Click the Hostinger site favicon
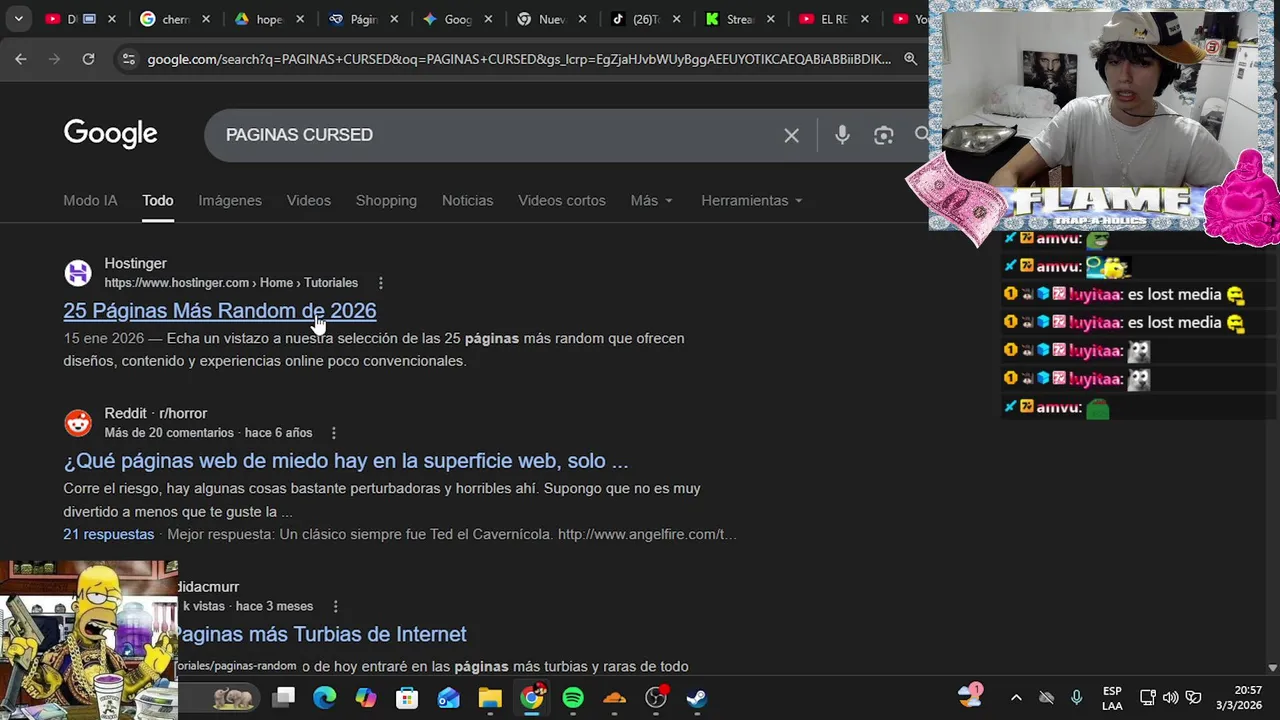Image resolution: width=1280 pixels, height=720 pixels. (x=78, y=273)
